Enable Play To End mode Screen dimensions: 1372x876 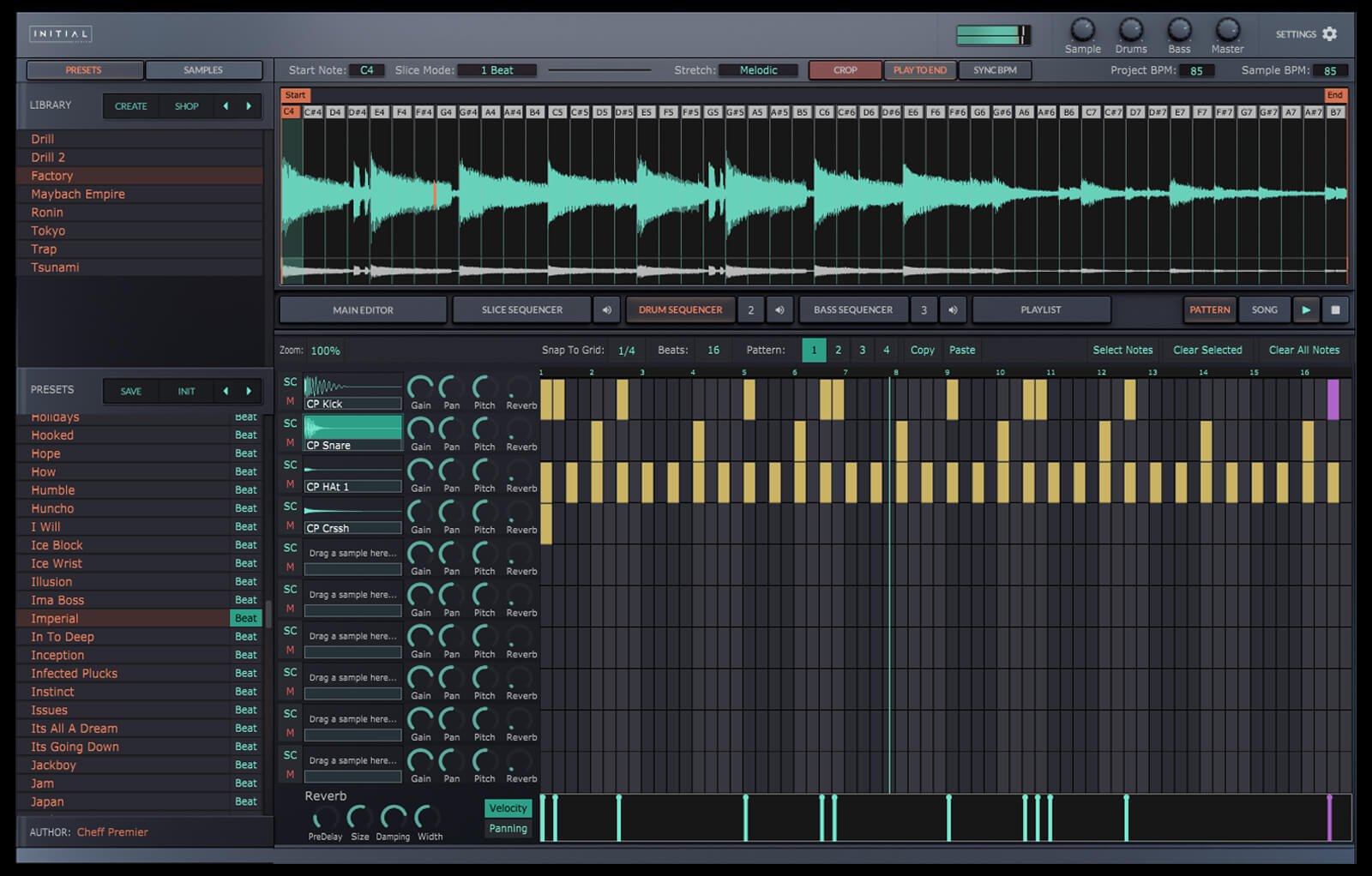919,70
